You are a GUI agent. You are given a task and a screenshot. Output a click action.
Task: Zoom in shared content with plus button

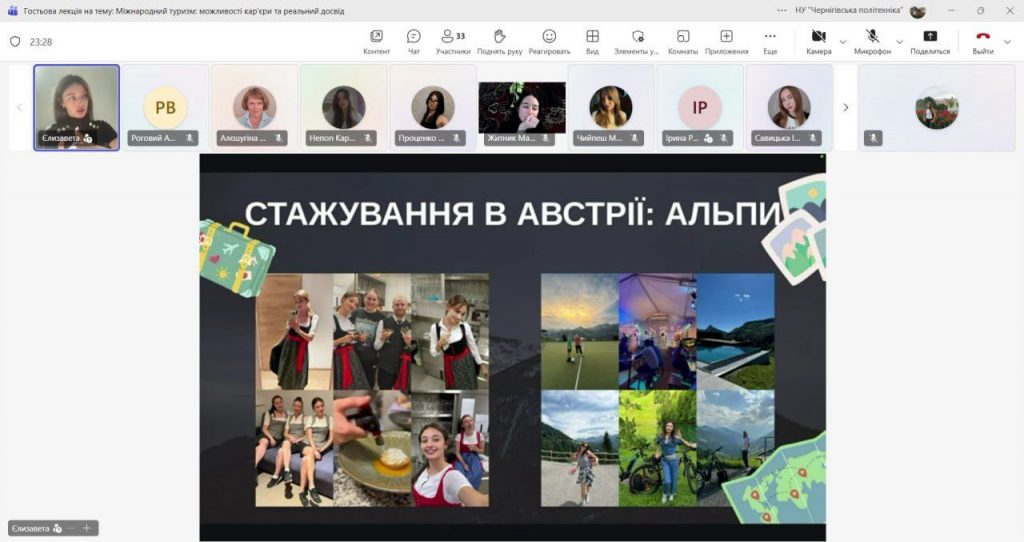pos(87,528)
